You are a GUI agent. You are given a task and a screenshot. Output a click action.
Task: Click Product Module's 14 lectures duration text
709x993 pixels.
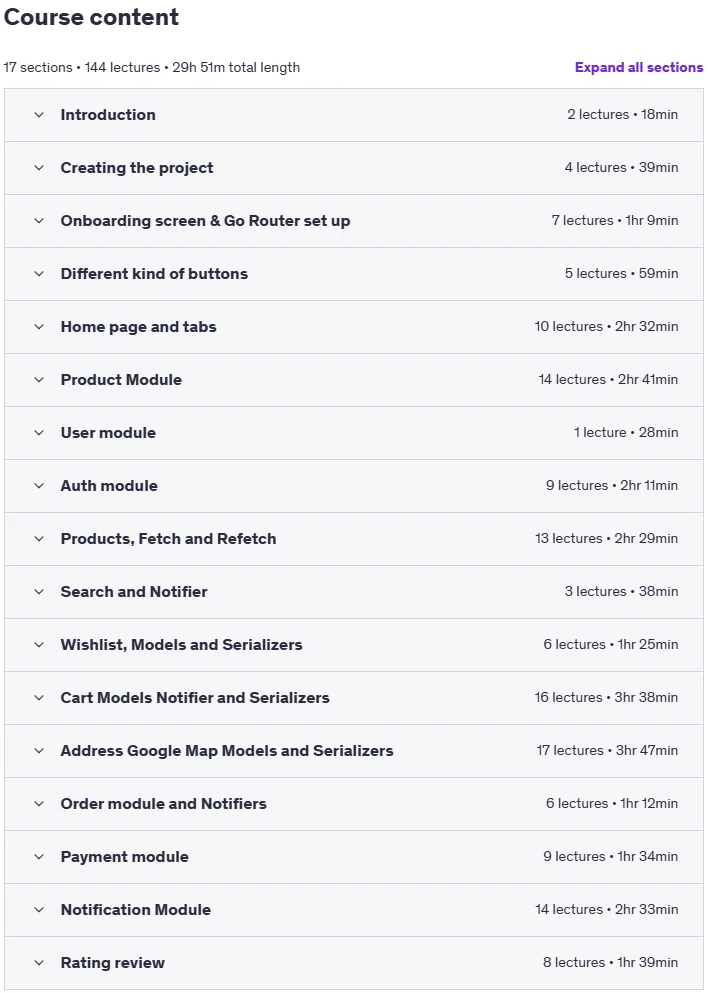click(x=608, y=379)
